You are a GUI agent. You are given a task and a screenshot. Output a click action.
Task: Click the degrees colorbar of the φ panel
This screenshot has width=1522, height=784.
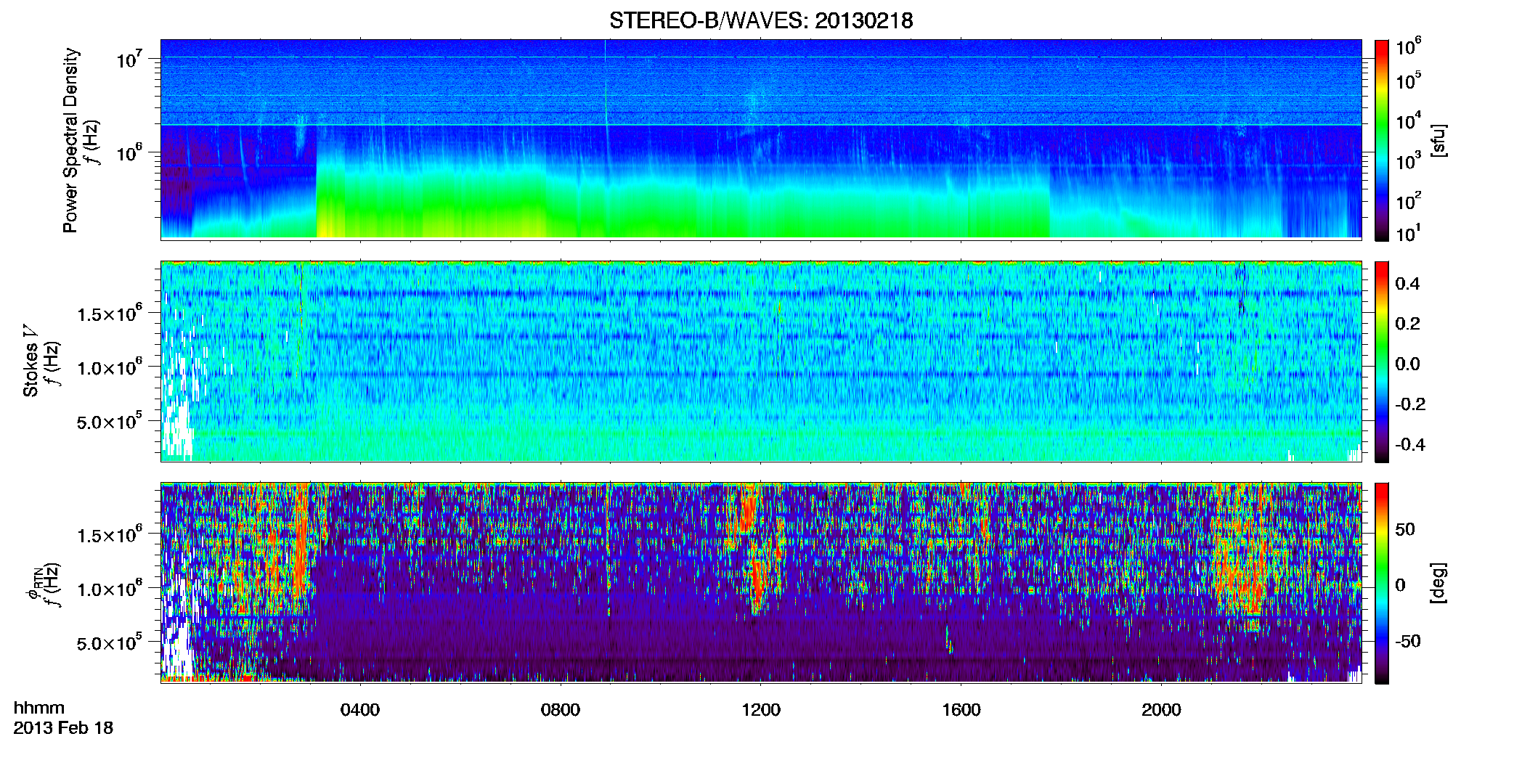coord(1381,583)
